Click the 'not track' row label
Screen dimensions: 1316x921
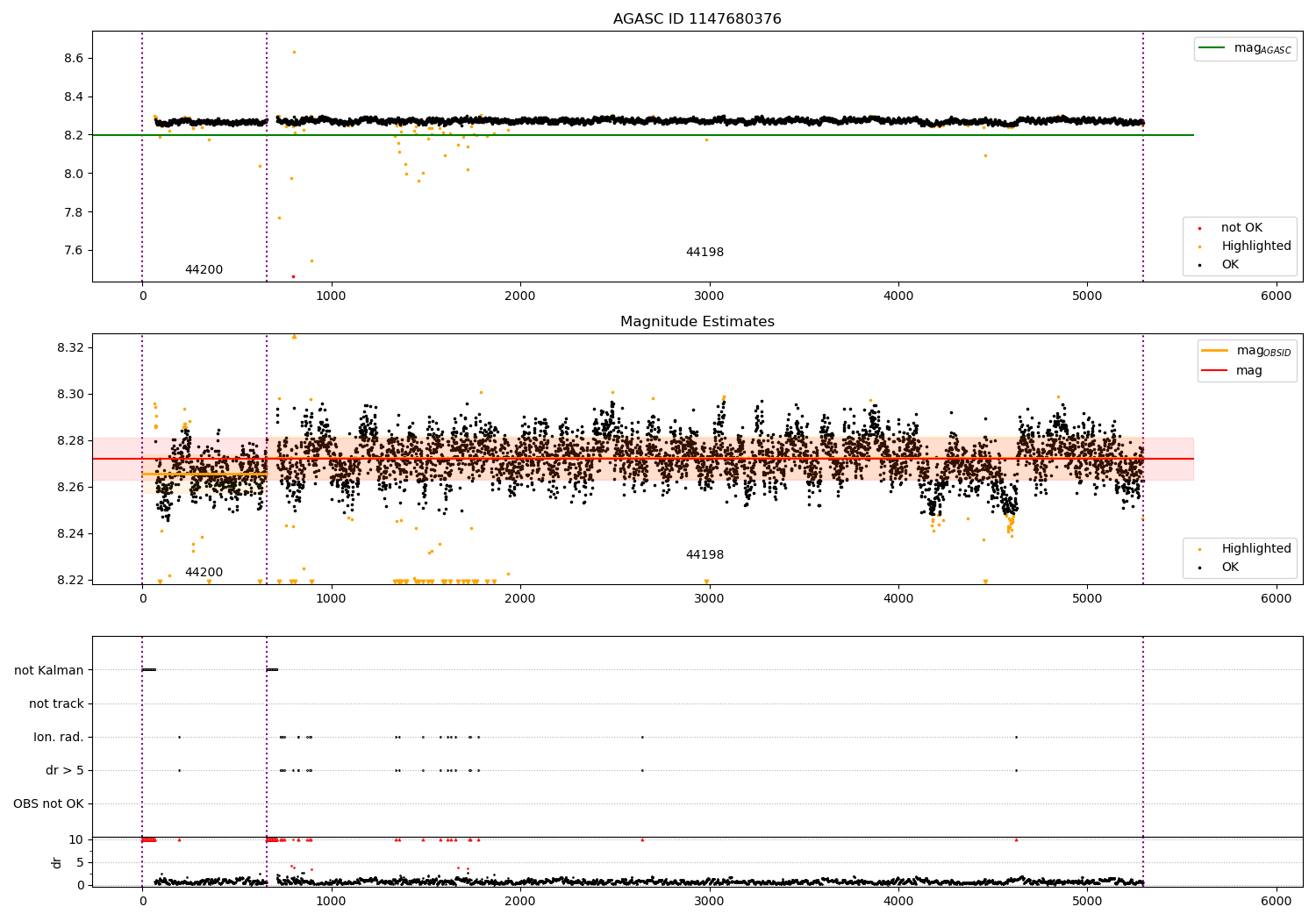(56, 704)
